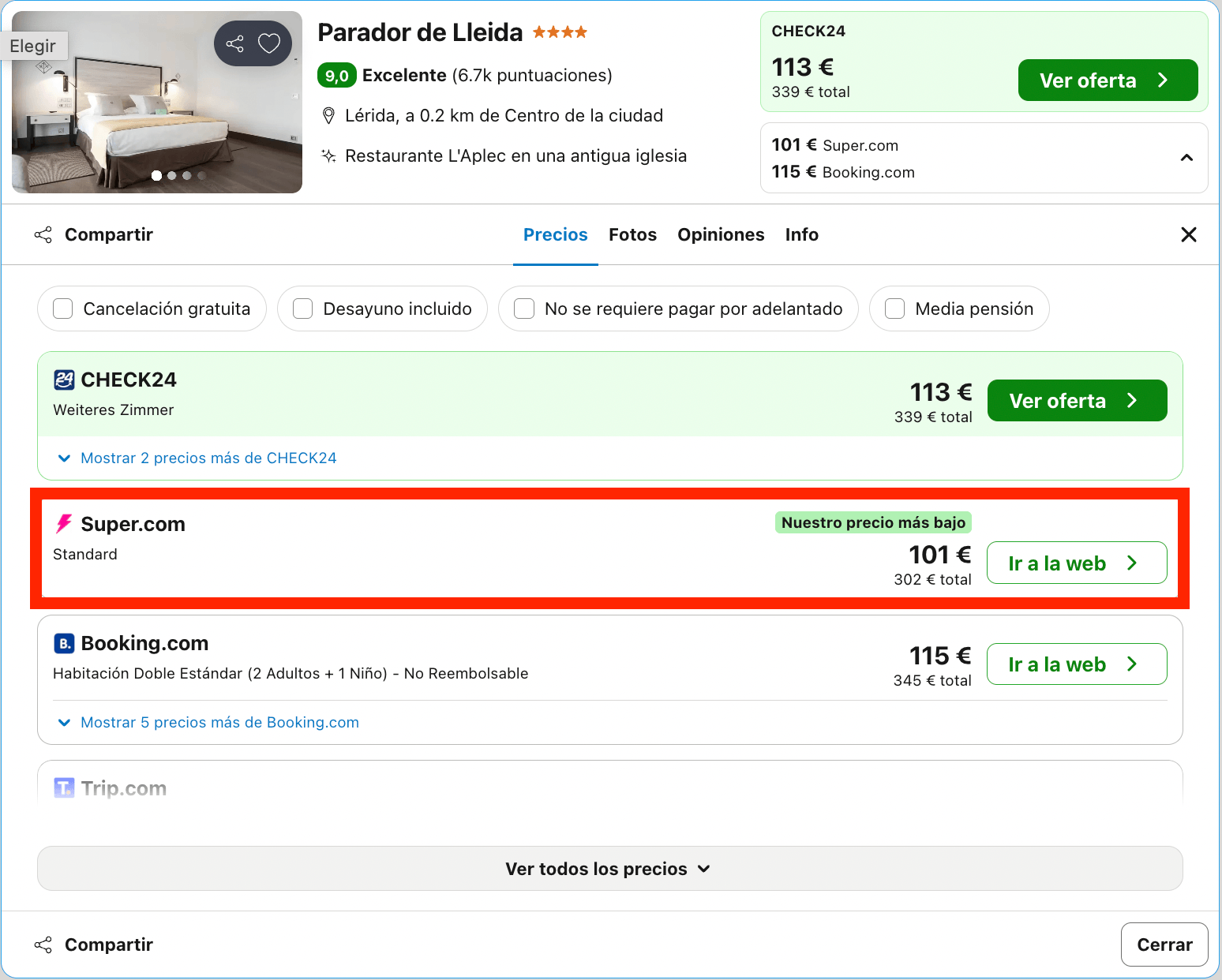
Task: Expand Ver todos los precios
Action: click(x=609, y=869)
